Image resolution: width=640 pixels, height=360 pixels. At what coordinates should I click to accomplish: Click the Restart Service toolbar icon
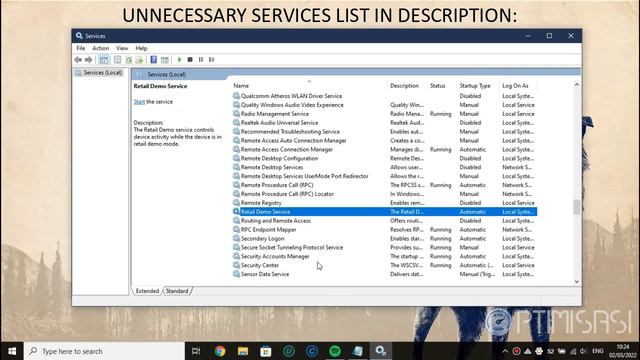[x=211, y=60]
